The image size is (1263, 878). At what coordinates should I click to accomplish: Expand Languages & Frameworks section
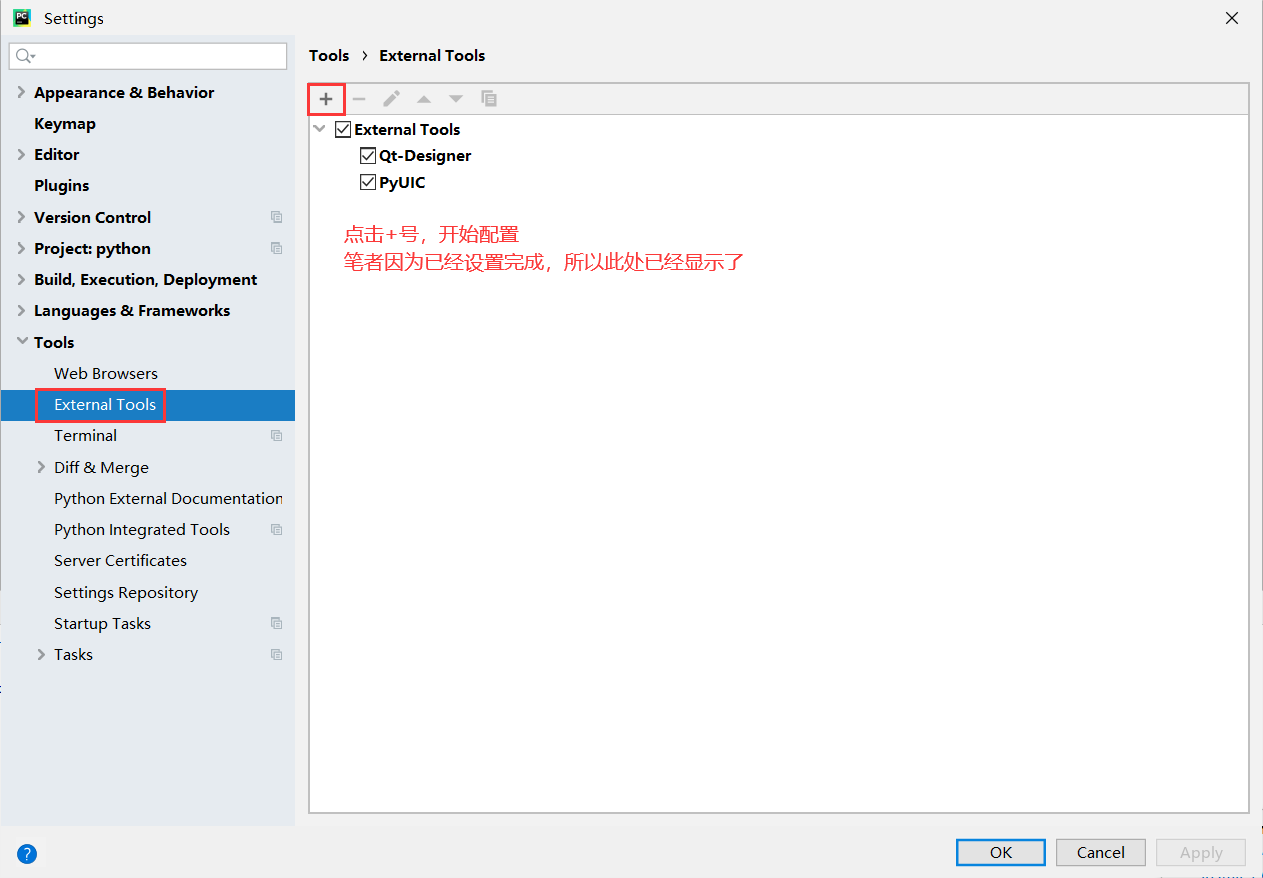(x=22, y=311)
